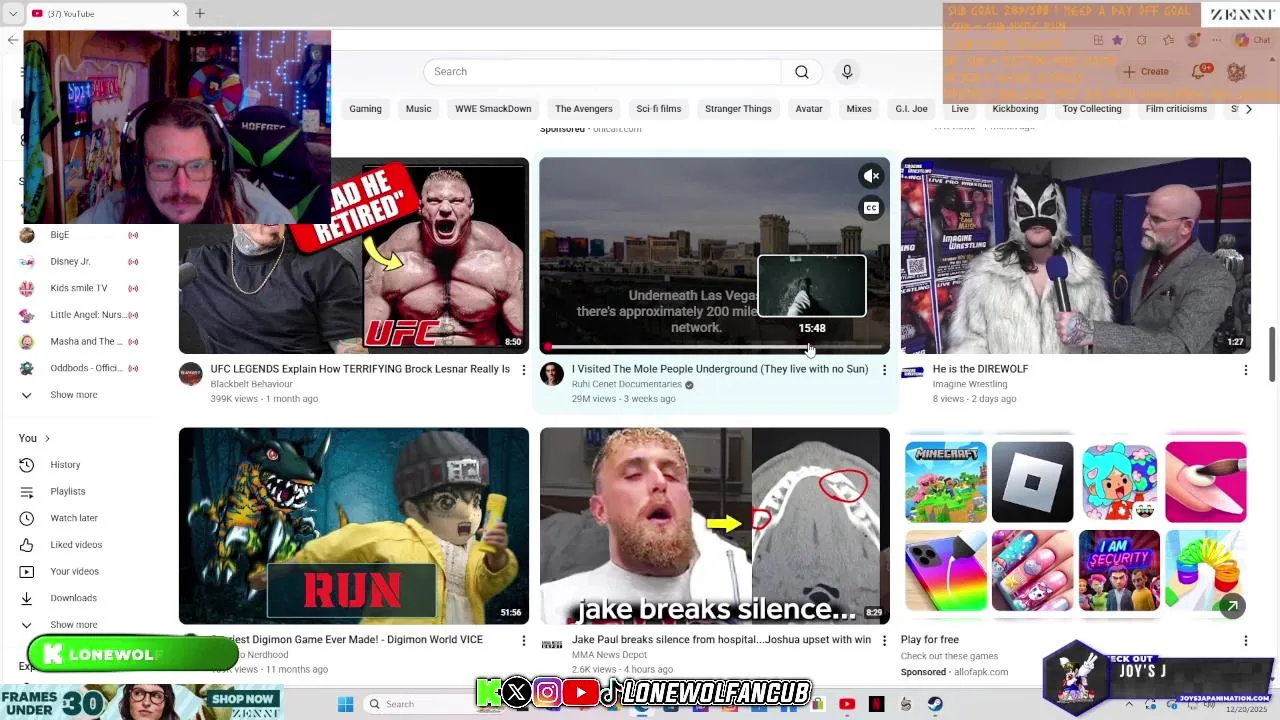Seek in the Mole People preview progress bar
The width and height of the screenshot is (1280, 720).
click(x=714, y=347)
